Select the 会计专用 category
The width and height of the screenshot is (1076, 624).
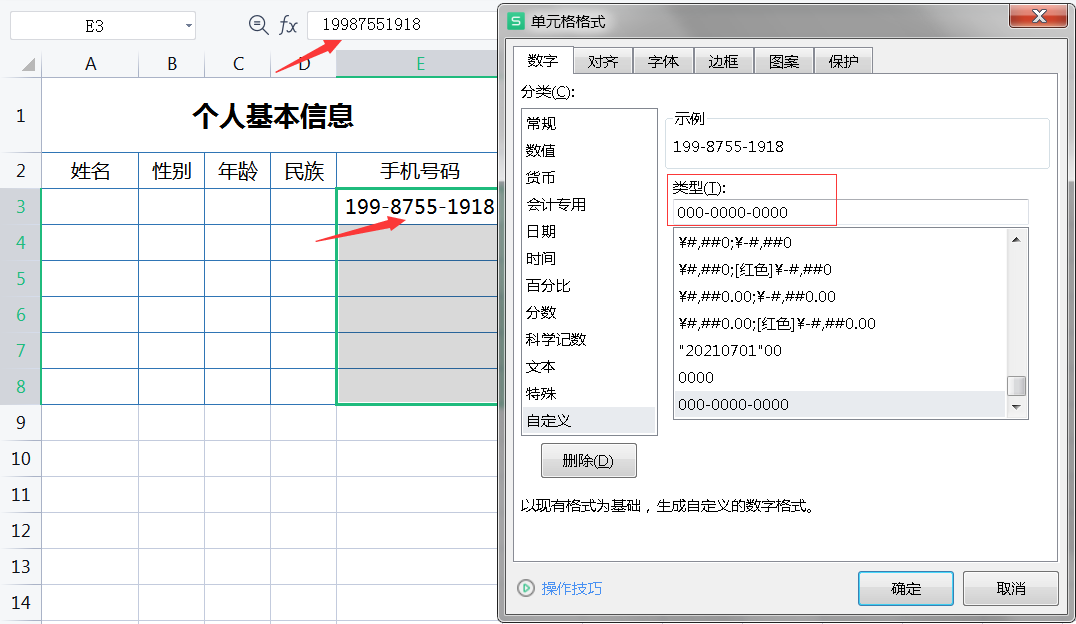pyautogui.click(x=589, y=205)
